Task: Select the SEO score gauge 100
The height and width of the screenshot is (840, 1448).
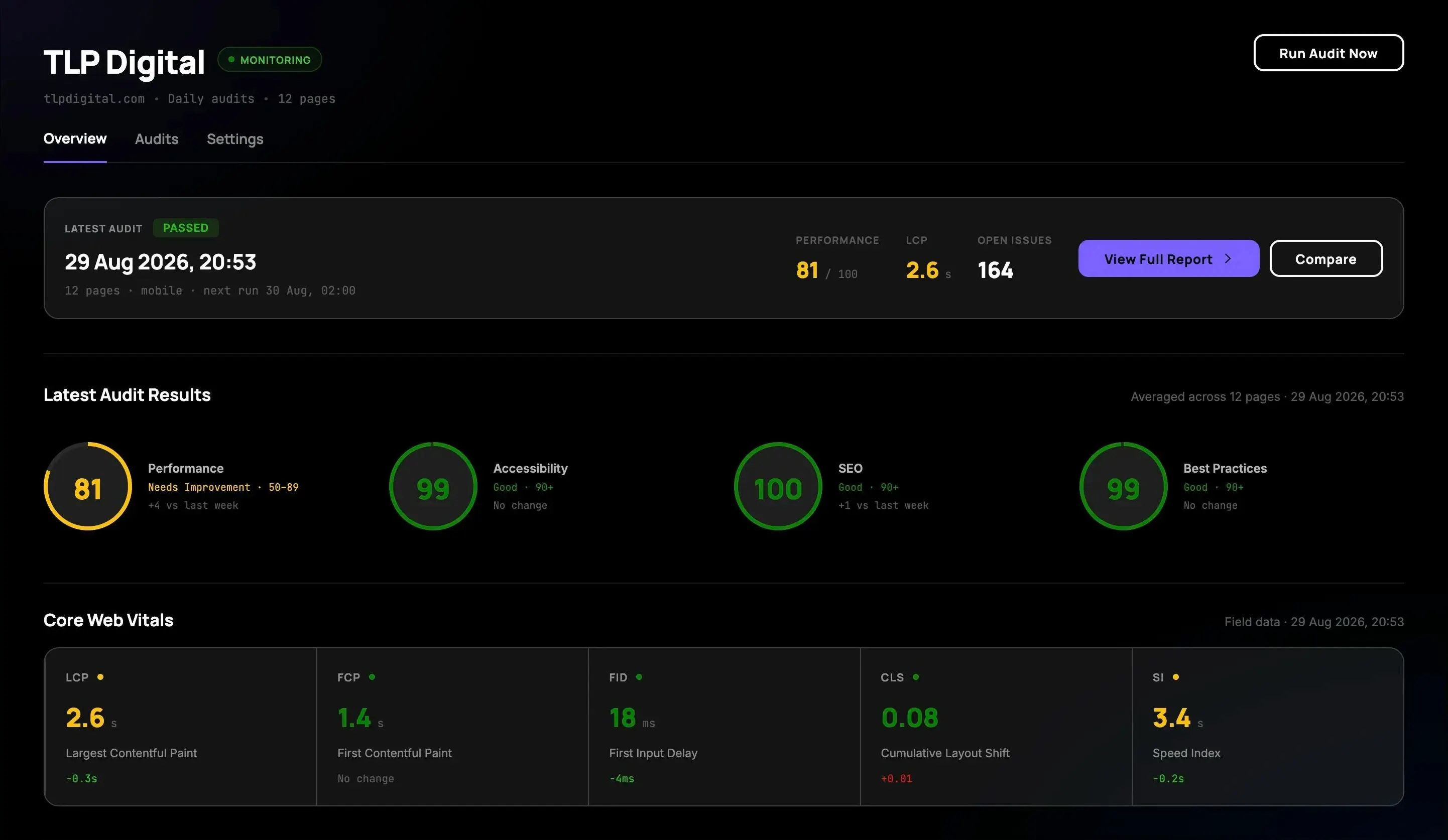Action: [778, 486]
